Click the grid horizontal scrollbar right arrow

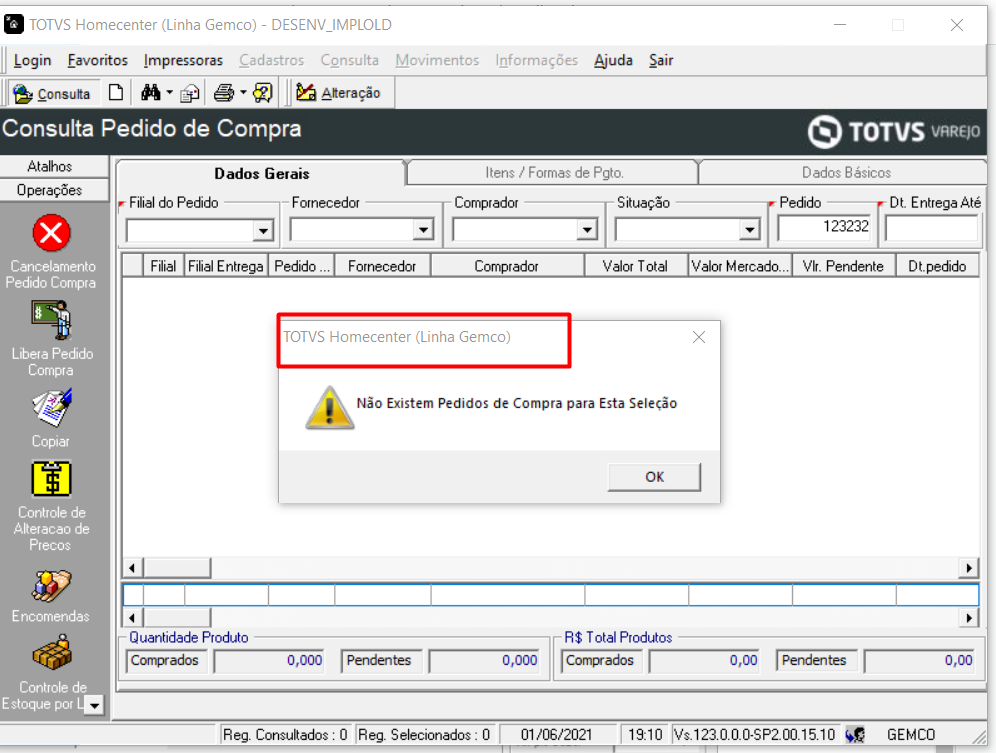(969, 567)
